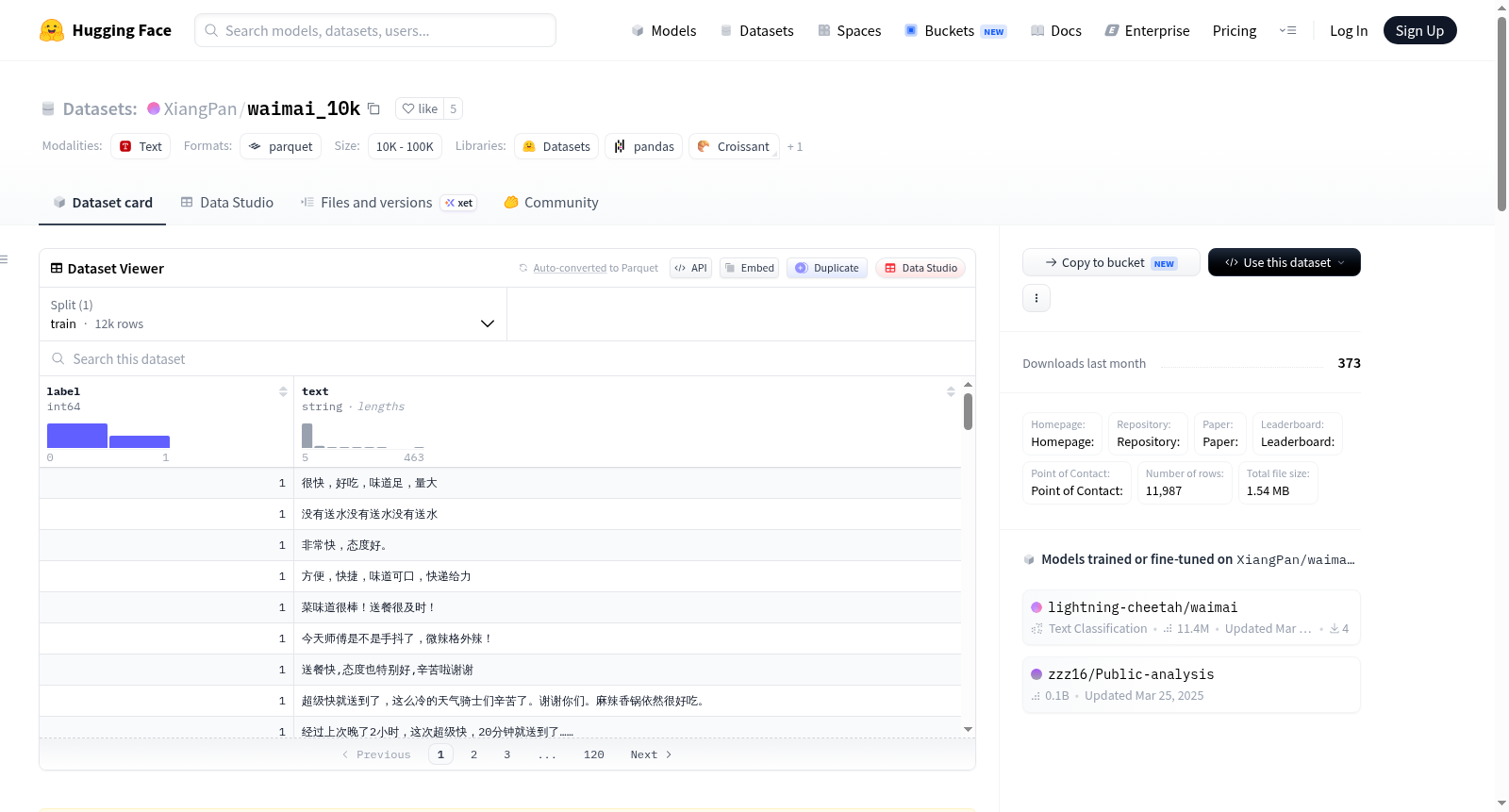Viewport: 1509px width, 812px height.
Task: Open the Auto-converted to Parquet link
Action: (x=589, y=268)
